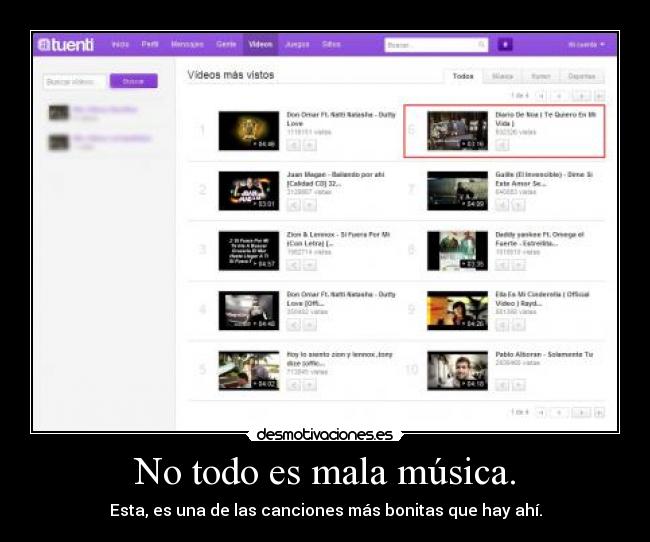Open Perfil in the top navigation

(x=150, y=44)
